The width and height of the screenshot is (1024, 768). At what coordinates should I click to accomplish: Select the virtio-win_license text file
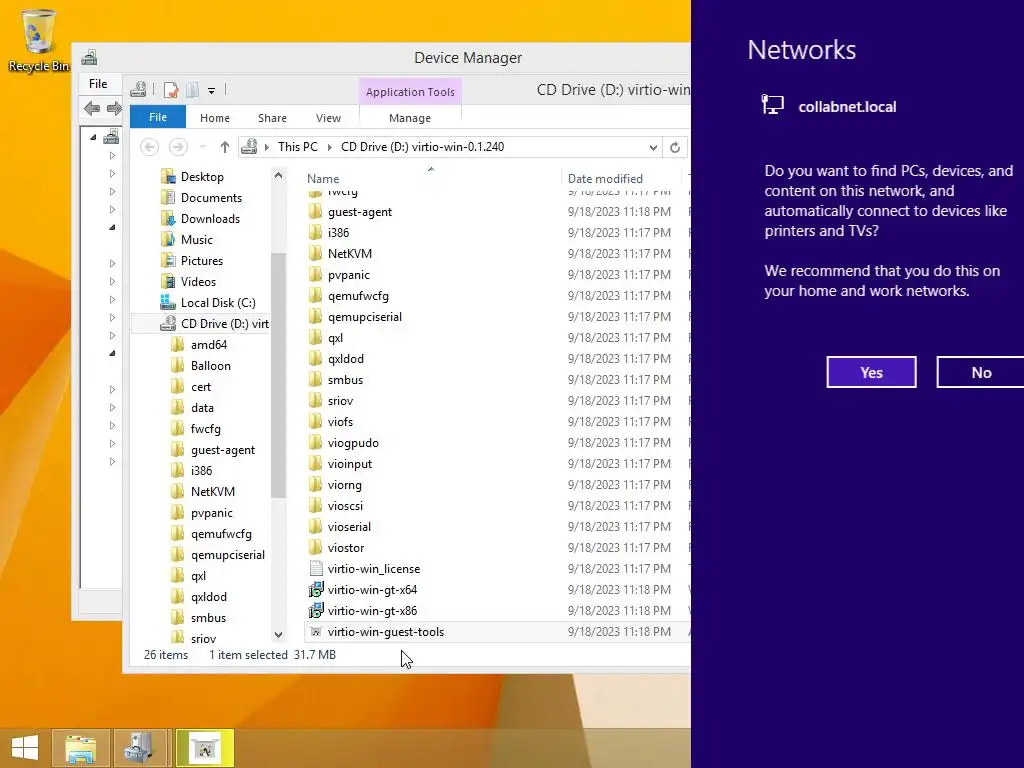tap(374, 569)
